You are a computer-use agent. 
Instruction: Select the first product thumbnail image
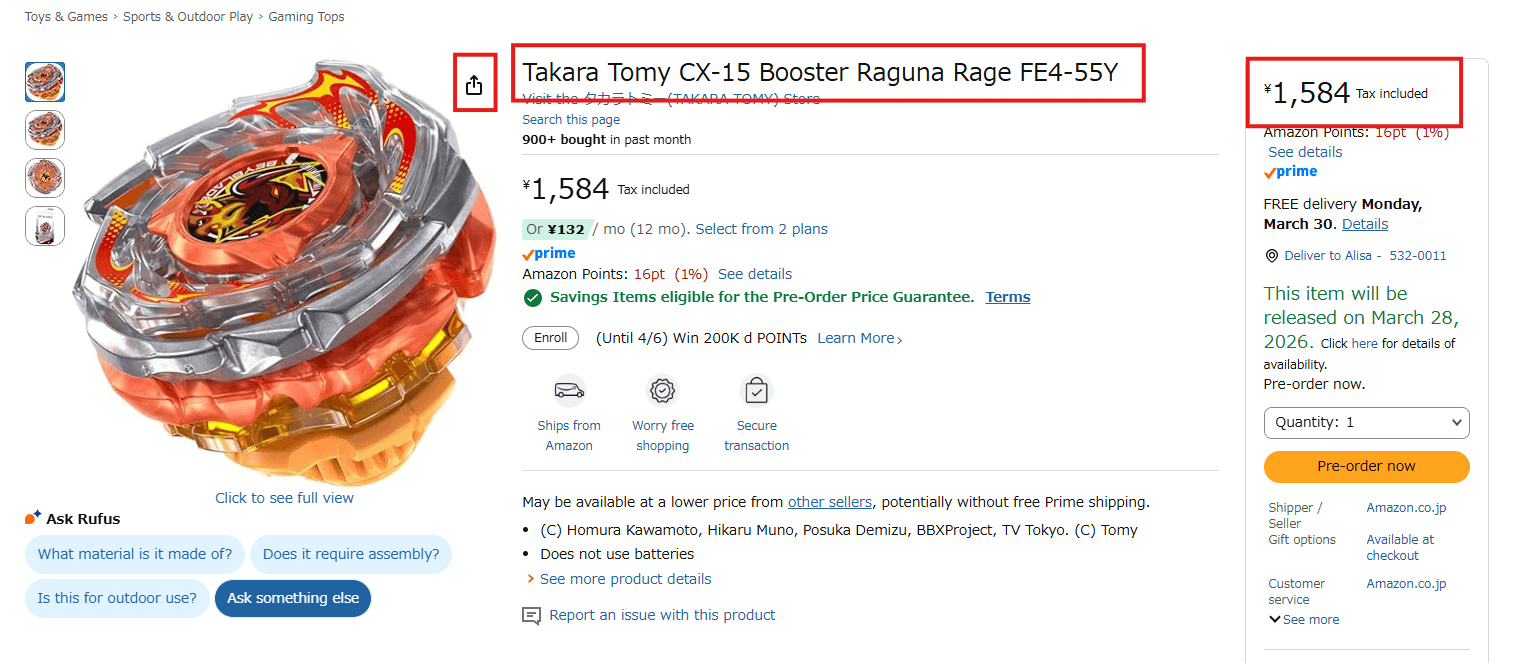click(x=45, y=82)
